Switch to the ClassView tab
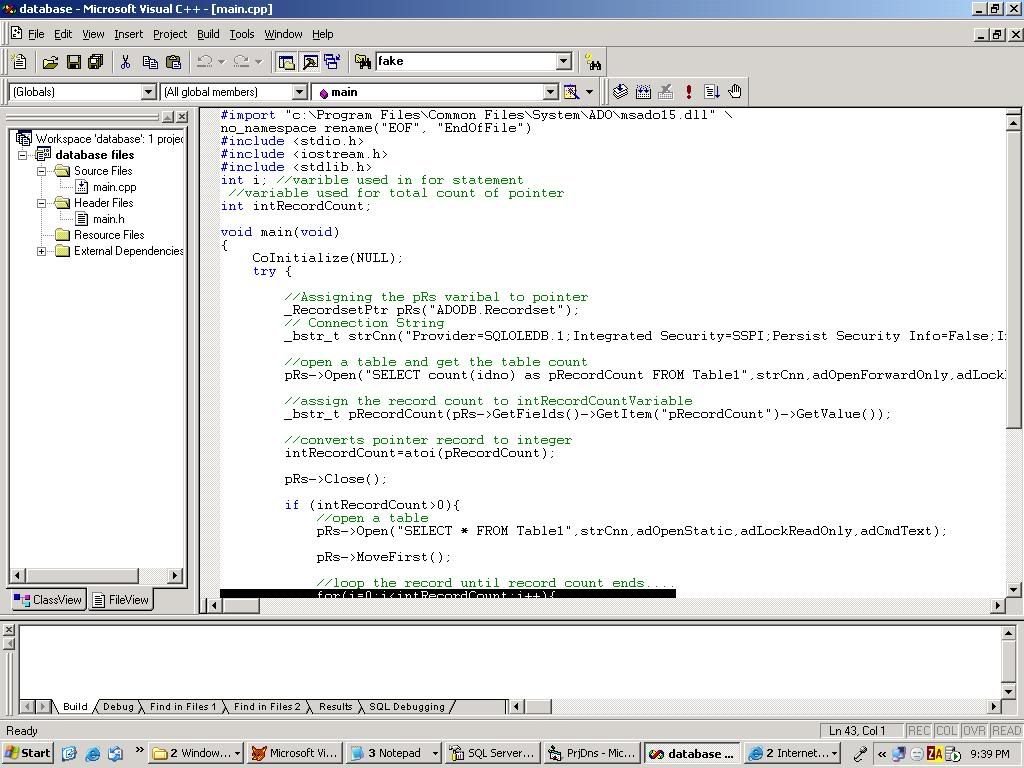 pos(49,600)
